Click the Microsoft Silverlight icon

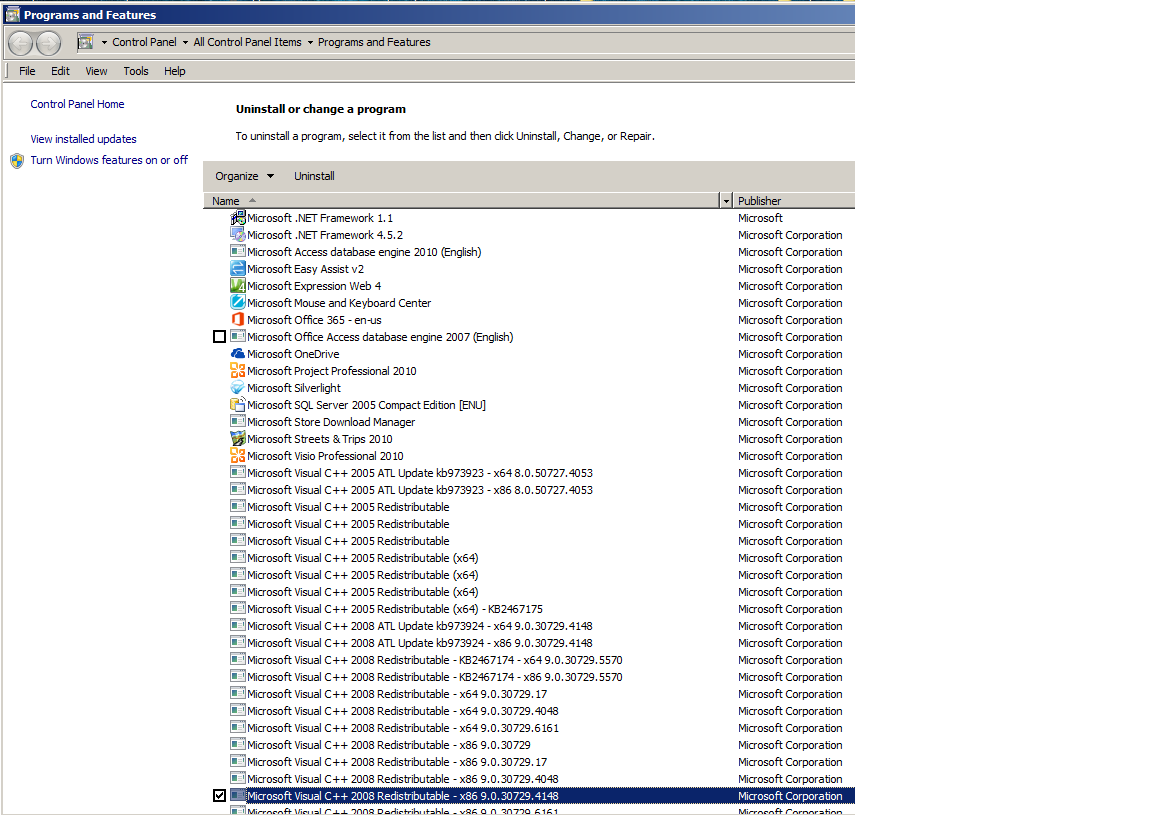click(237, 387)
